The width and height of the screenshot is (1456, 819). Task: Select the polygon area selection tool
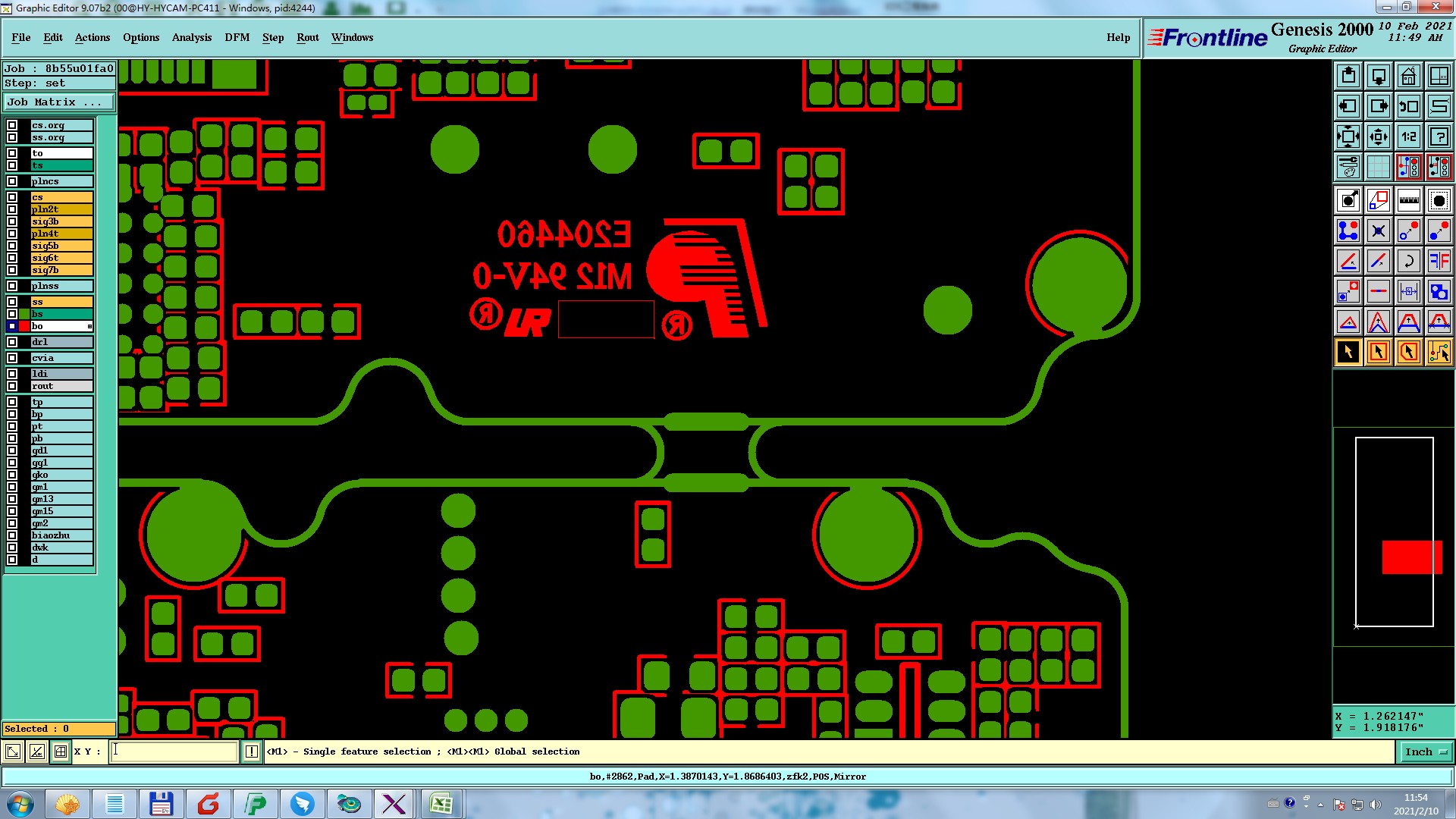tap(1409, 352)
